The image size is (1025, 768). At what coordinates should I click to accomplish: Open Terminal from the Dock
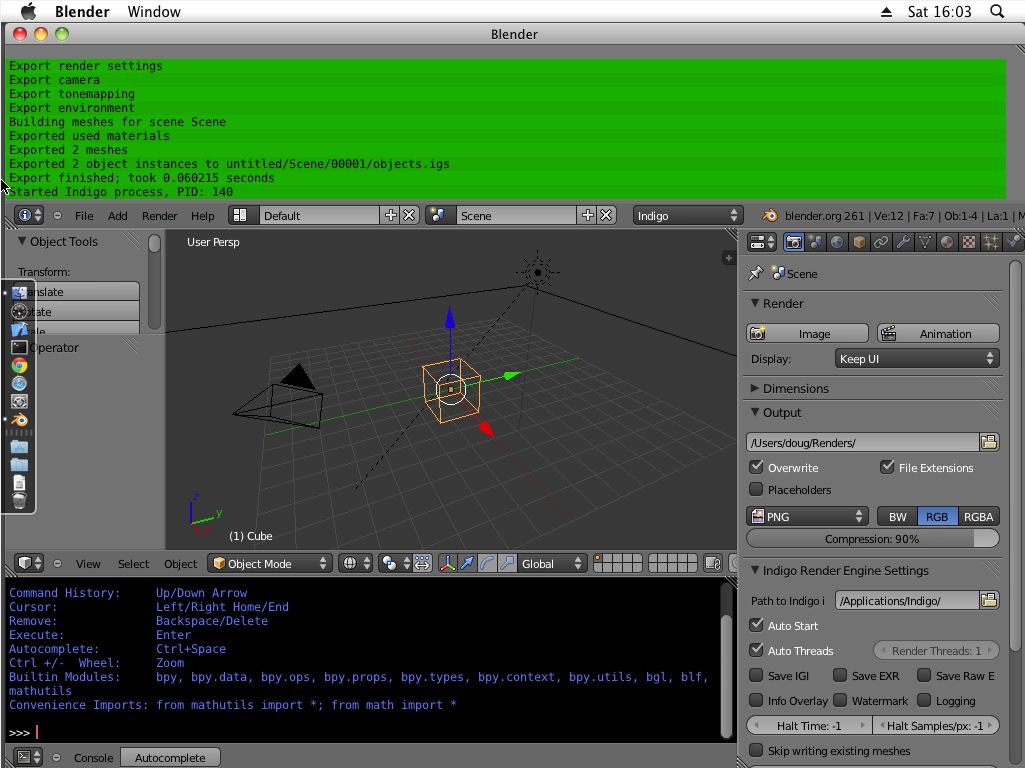[x=20, y=347]
